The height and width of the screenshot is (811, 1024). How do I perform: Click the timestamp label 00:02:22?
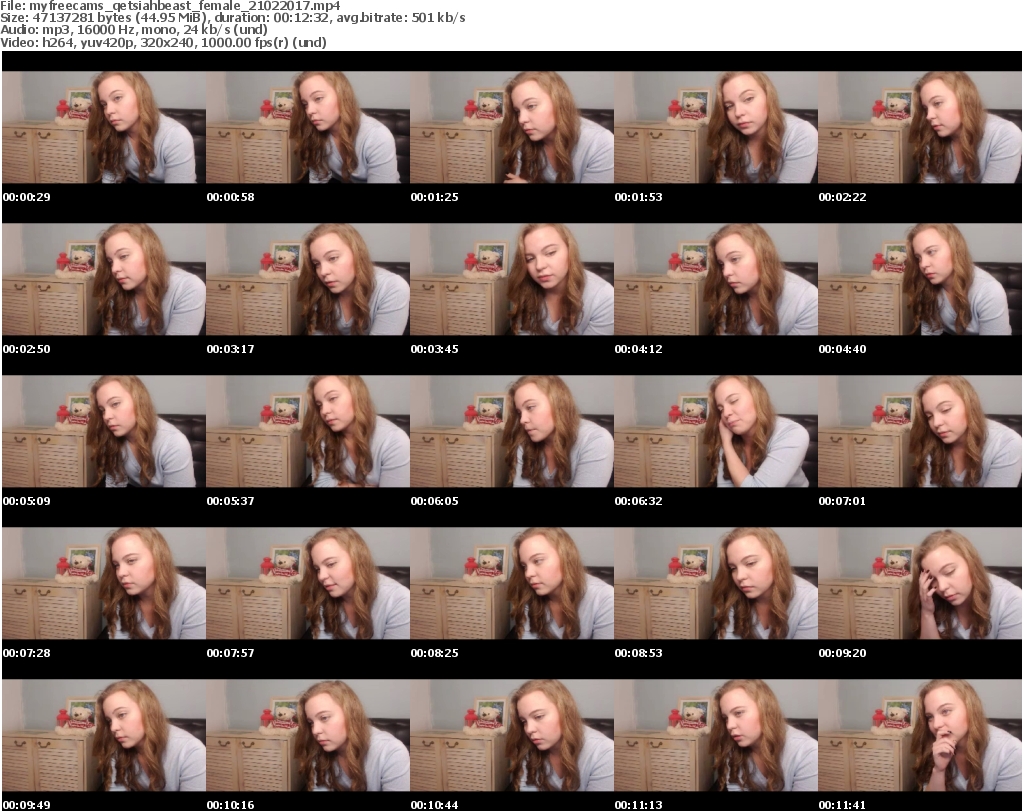[x=842, y=197]
